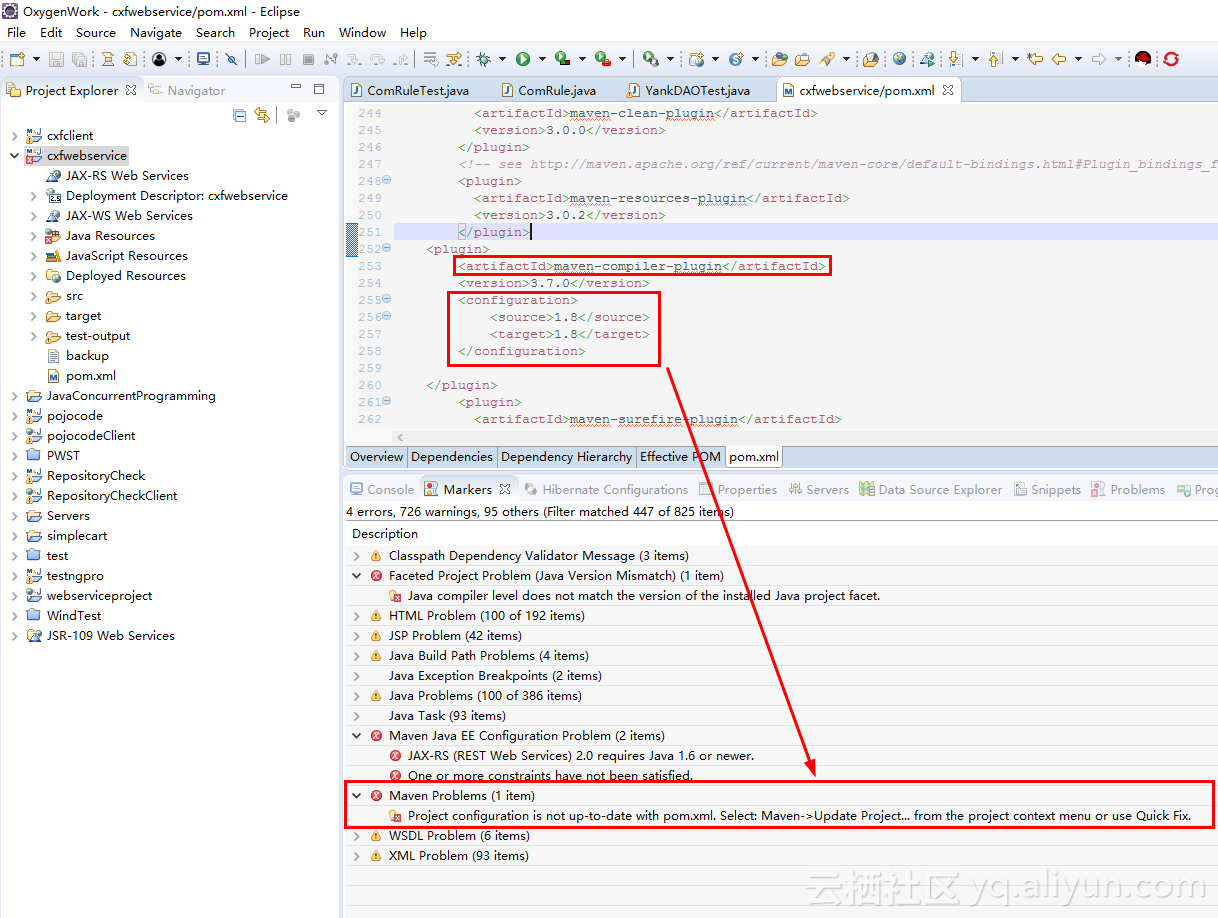The image size is (1218, 918).
Task: Switch to YankDAOTest.java editor tab
Action: click(688, 91)
